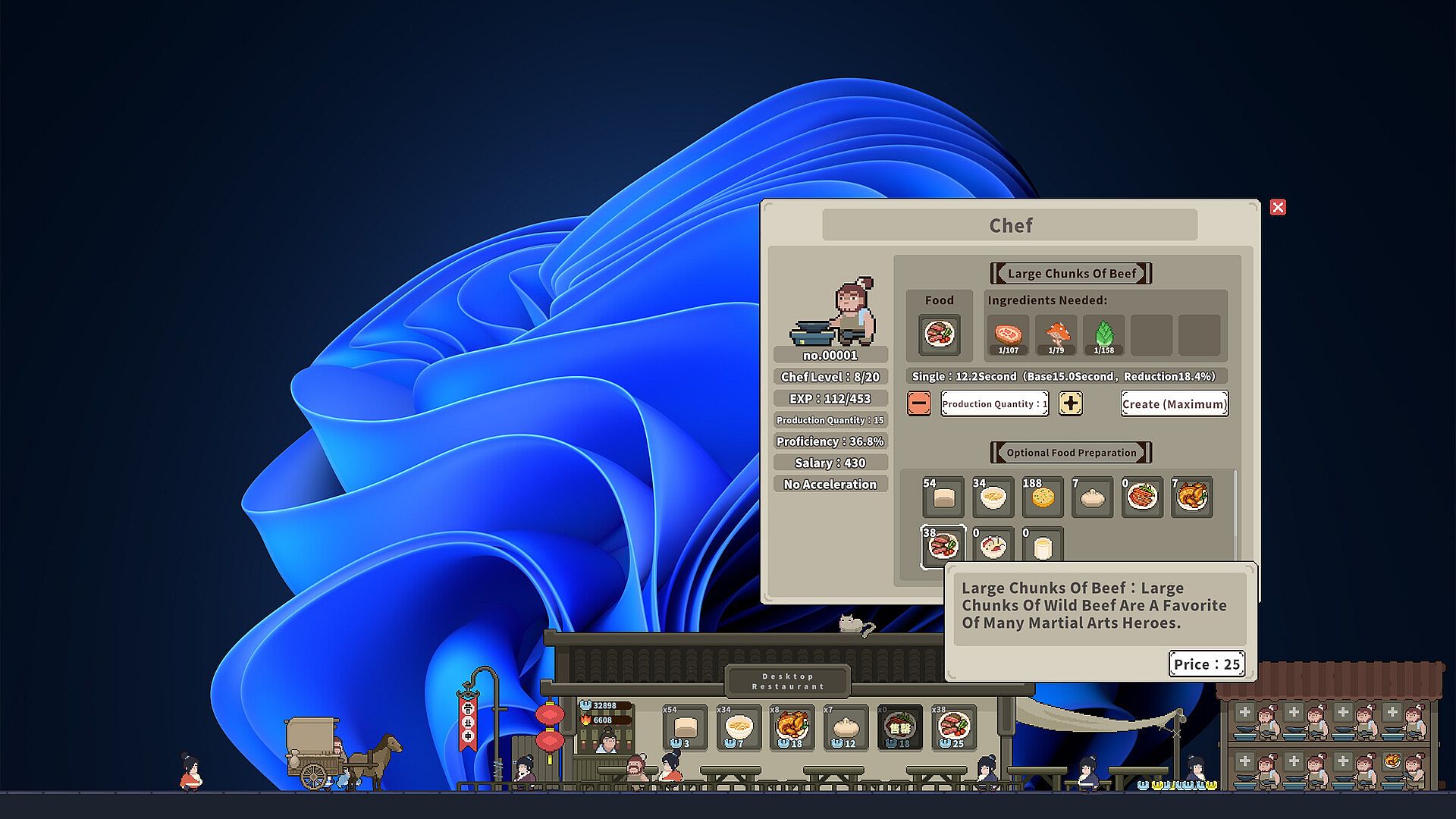
Task: Pick the roast chicken recipe in chef panel
Action: [x=1191, y=497]
